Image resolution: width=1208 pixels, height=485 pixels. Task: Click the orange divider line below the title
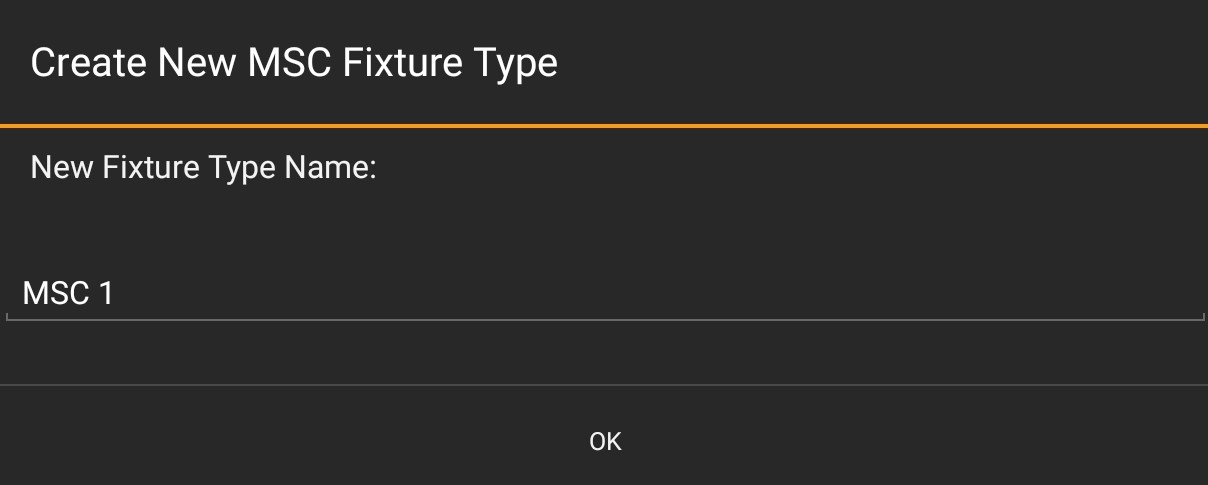[x=604, y=126]
